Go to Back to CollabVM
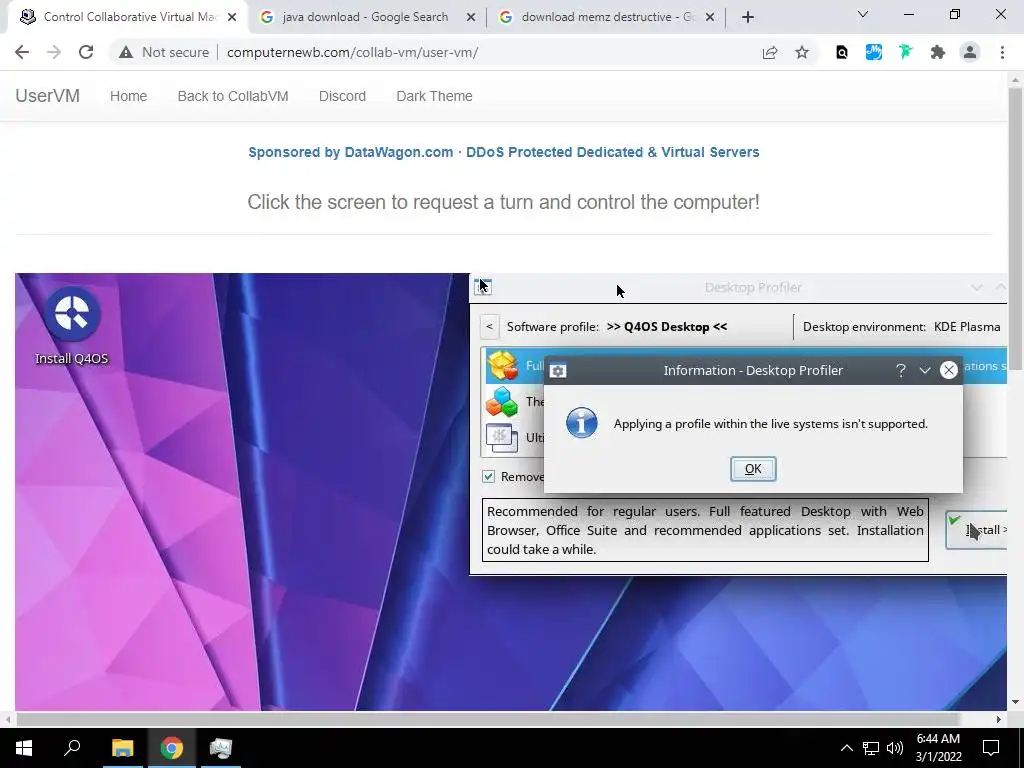Image resolution: width=1024 pixels, height=768 pixels. click(x=232, y=96)
